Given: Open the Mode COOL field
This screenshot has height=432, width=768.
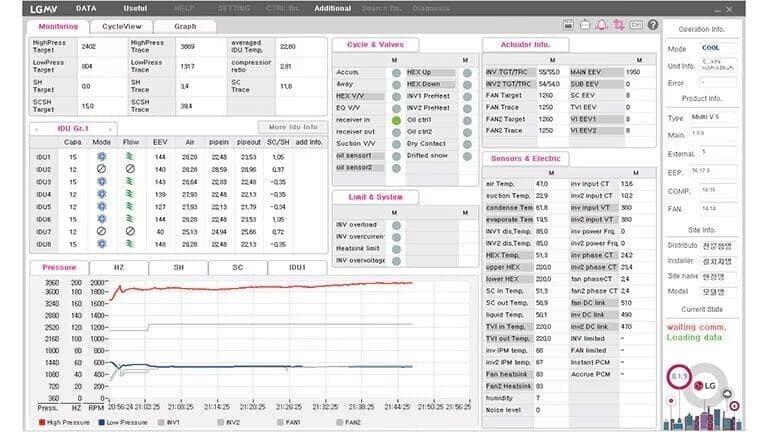Looking at the screenshot, I should [714, 48].
